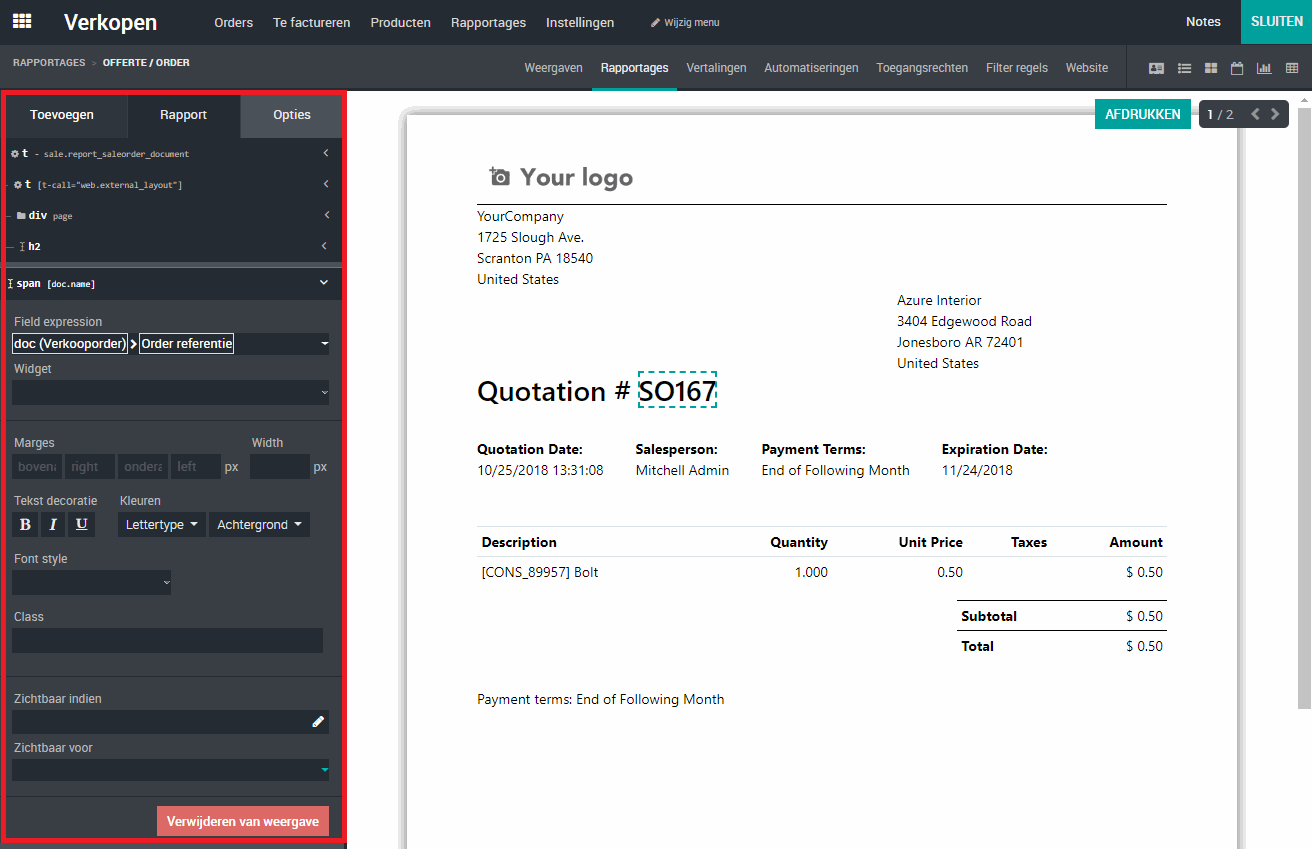Open the kanban grid view
The image size is (1312, 849).
coord(1211,68)
